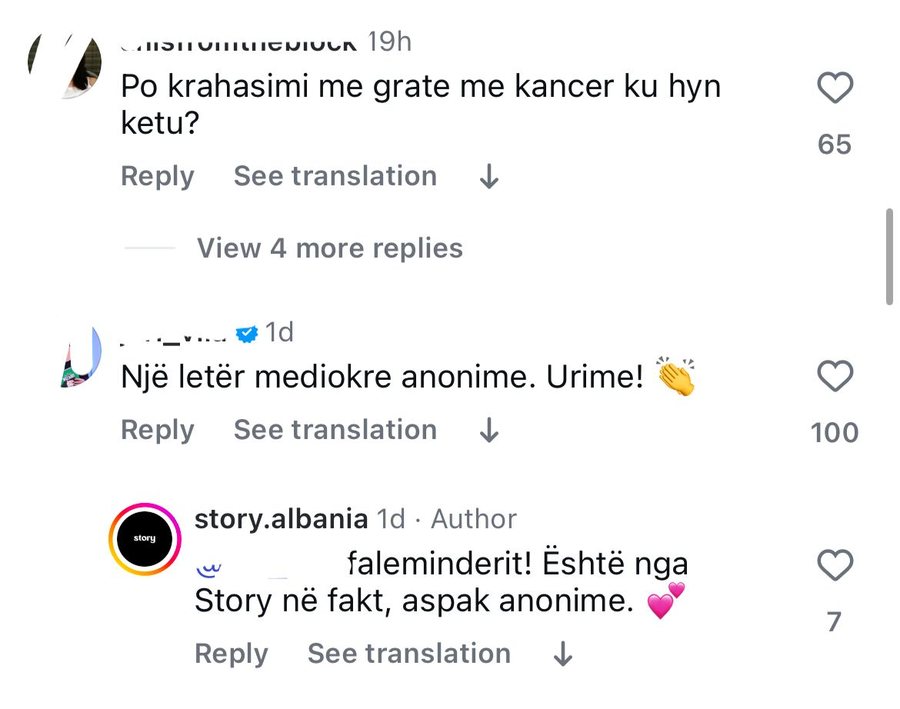Screen dimensions: 900x709
Task: See translation of Një letër mediokre comment
Action: pyautogui.click(x=335, y=430)
